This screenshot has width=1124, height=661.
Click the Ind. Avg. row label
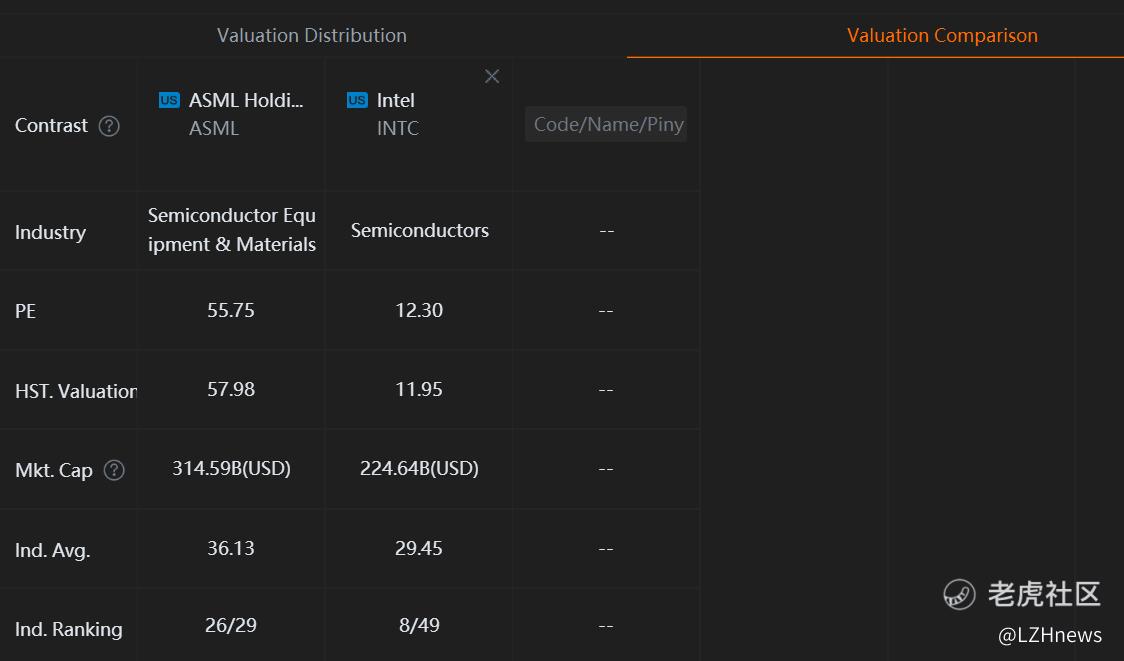tap(52, 551)
